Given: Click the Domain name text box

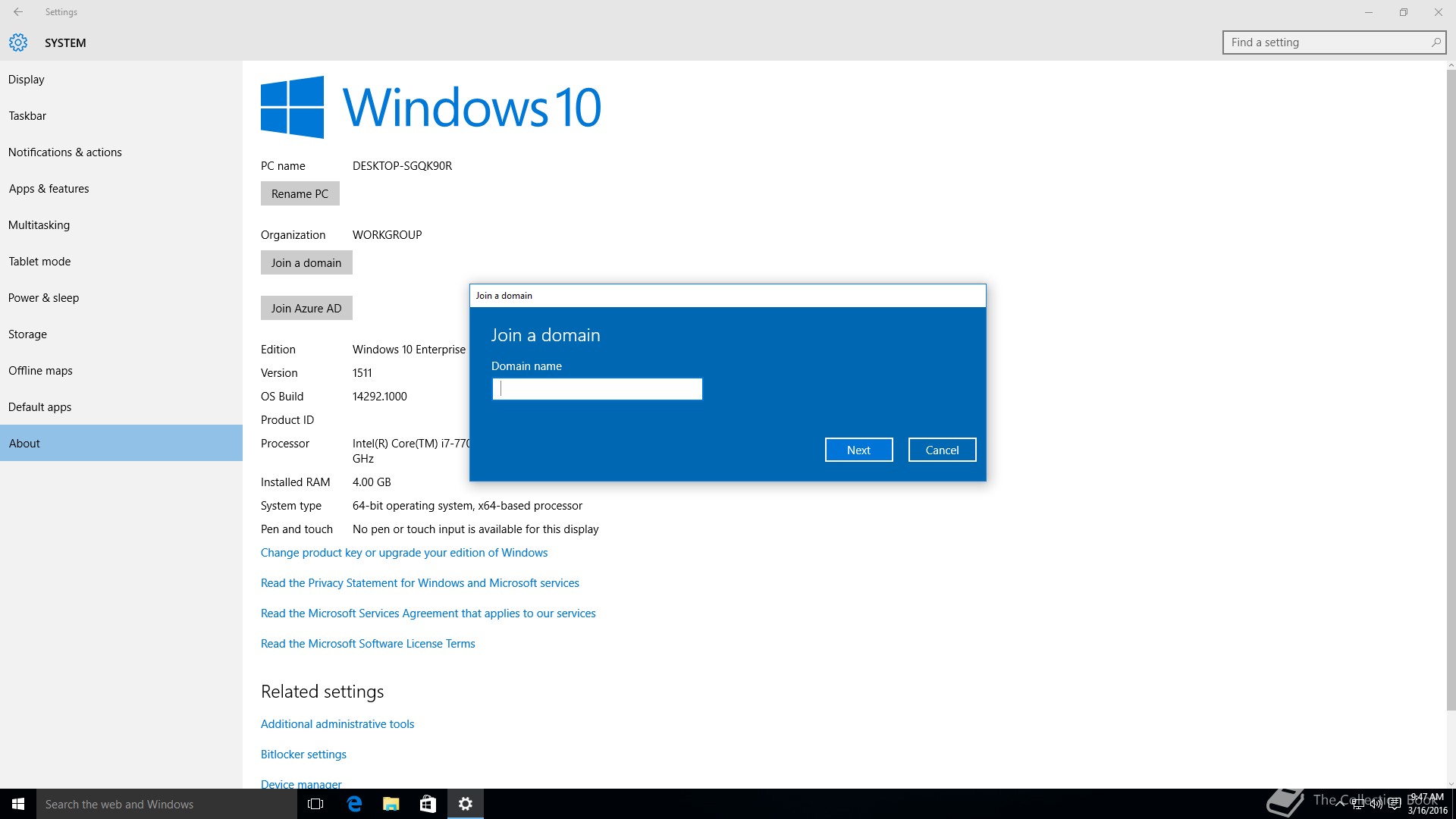Looking at the screenshot, I should [598, 389].
